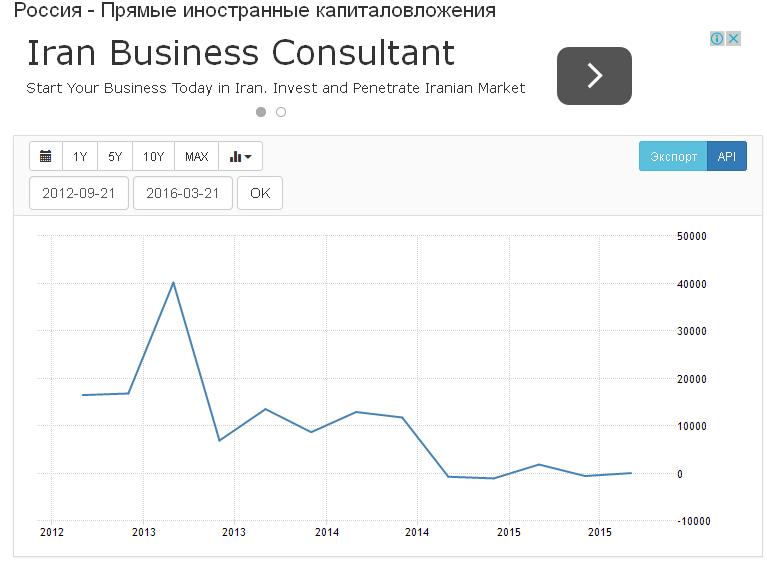The width and height of the screenshot is (767, 563).
Task: Click the ad description text link
Action: [x=275, y=88]
